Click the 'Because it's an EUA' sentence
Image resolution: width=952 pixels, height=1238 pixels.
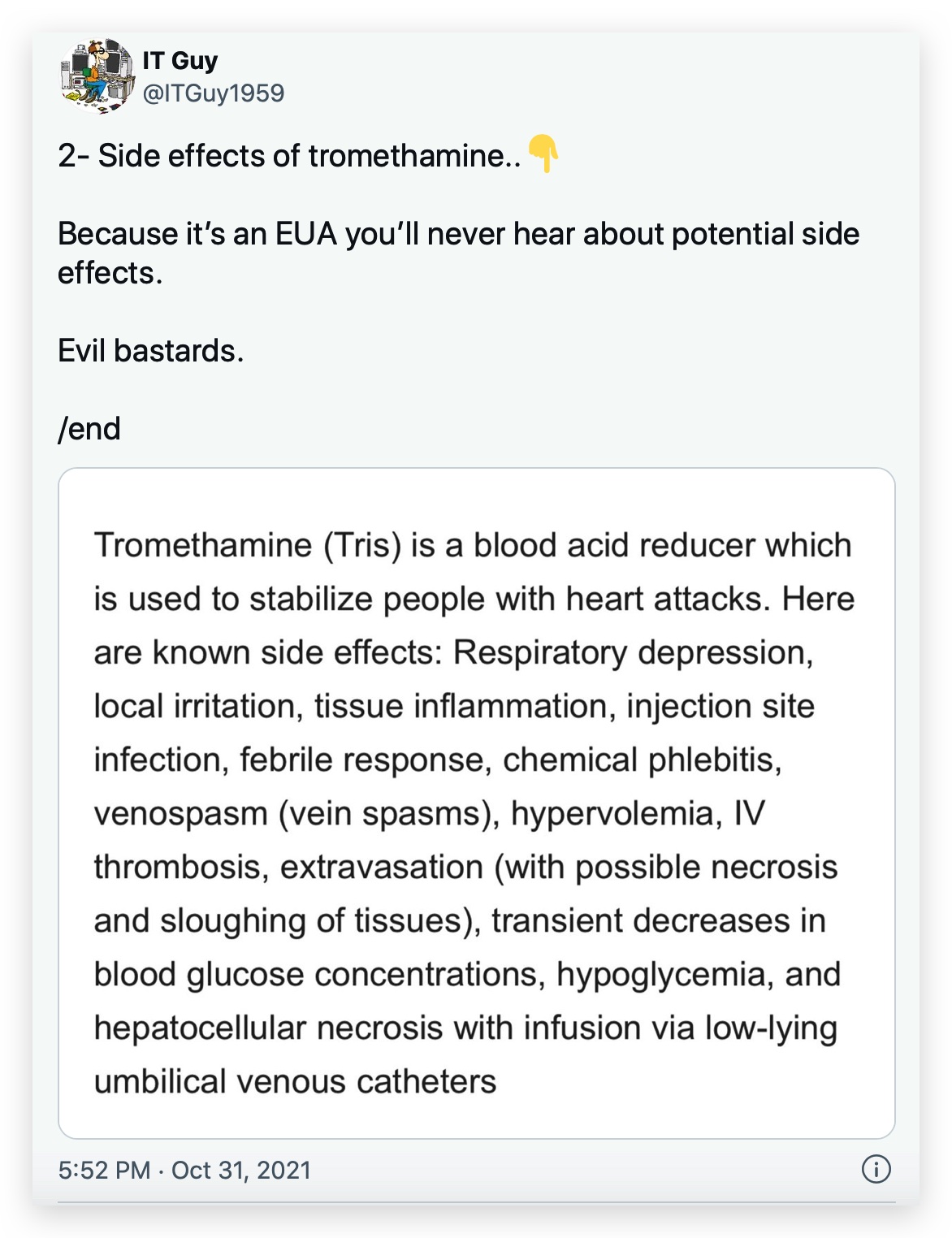pyautogui.click(x=458, y=234)
